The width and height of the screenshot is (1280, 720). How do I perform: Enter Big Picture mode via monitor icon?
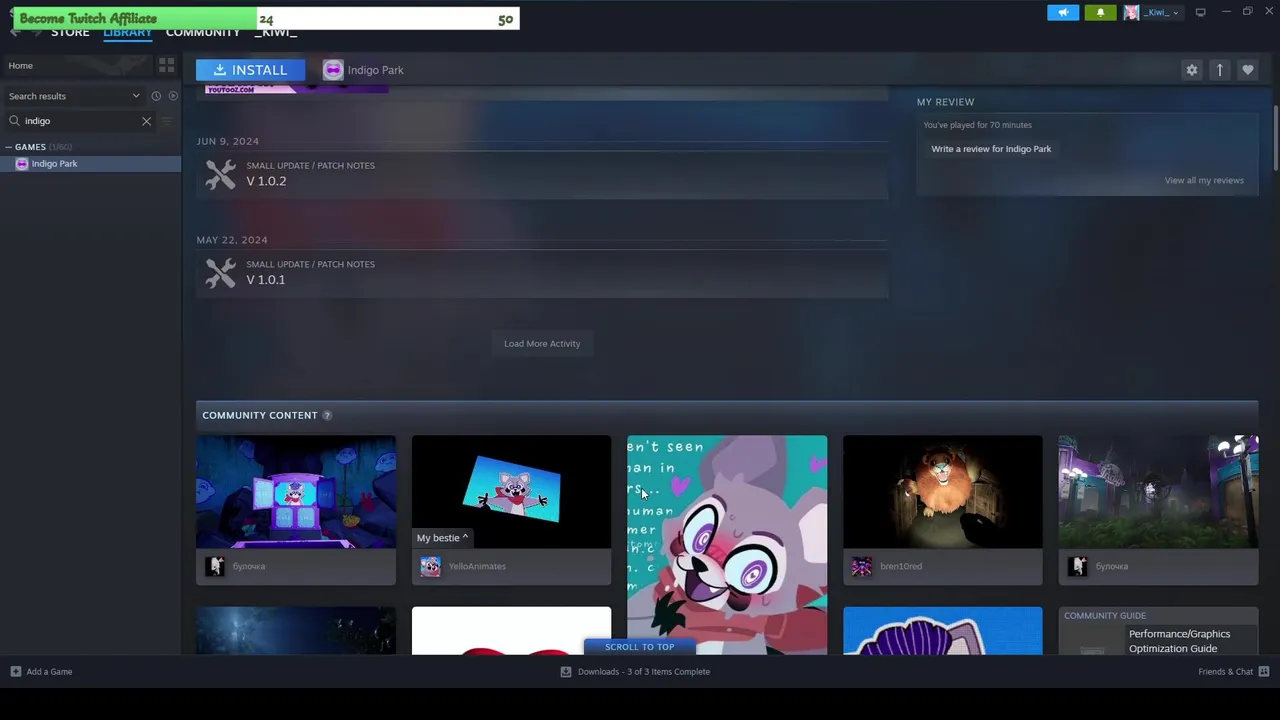coord(1200,12)
